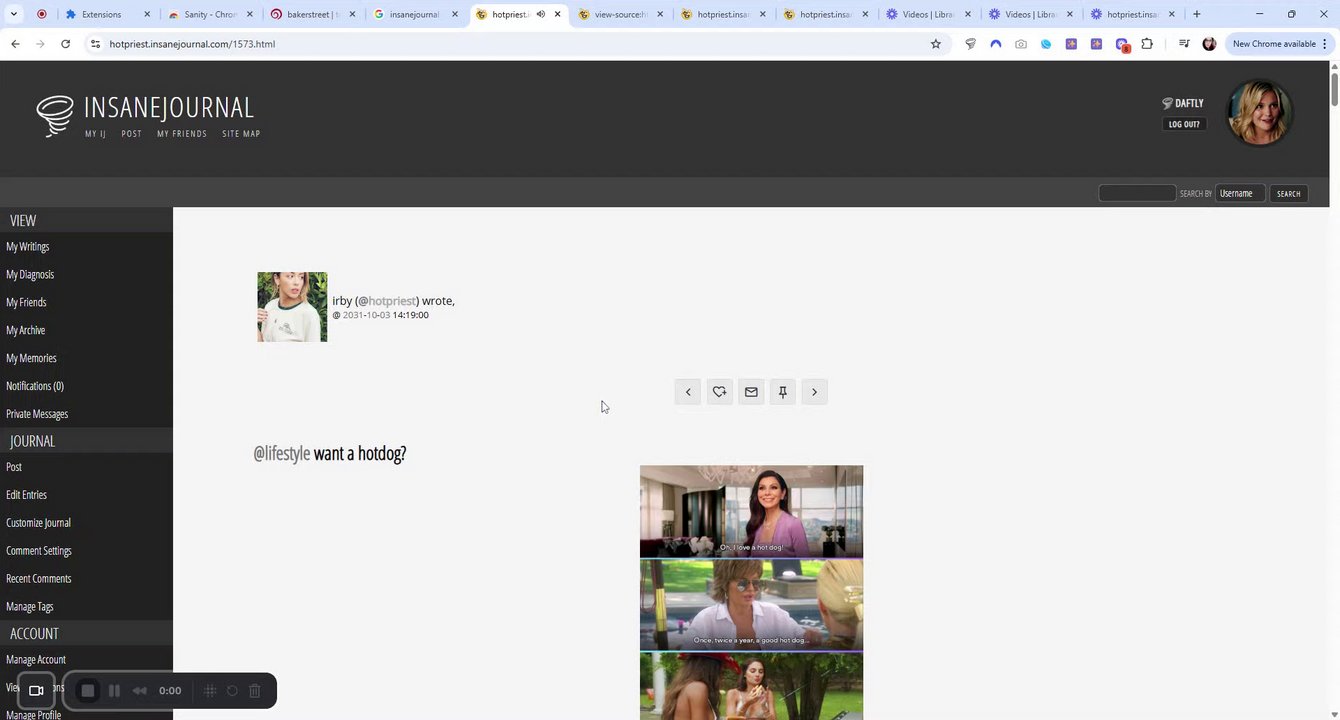Click irby's userpic thumbnail
This screenshot has width=1340, height=720.
point(292,307)
